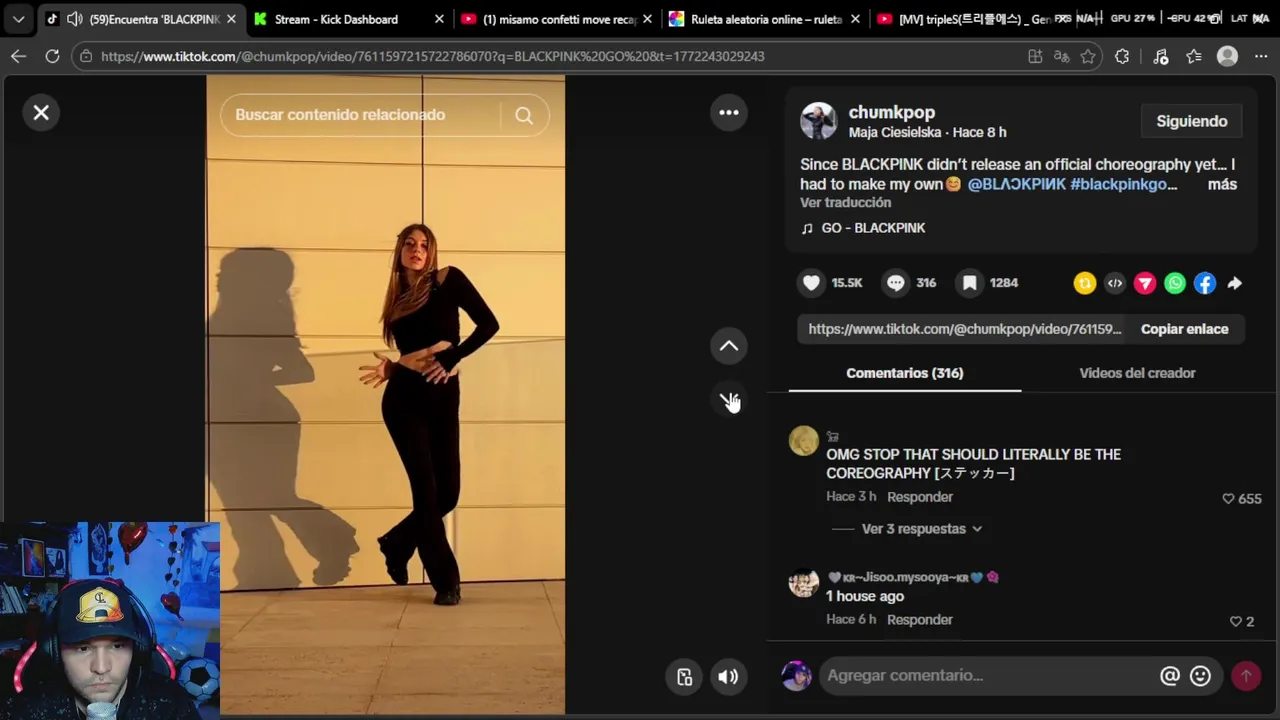Expand Ver 3 respuestas
This screenshot has width=1280, height=720.
pos(922,529)
